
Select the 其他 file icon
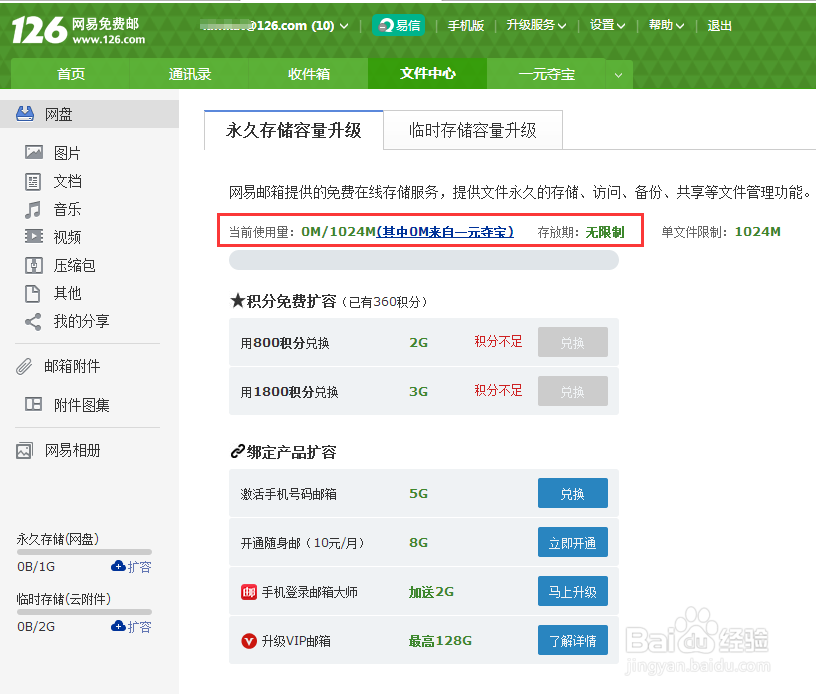pyautogui.click(x=32, y=293)
